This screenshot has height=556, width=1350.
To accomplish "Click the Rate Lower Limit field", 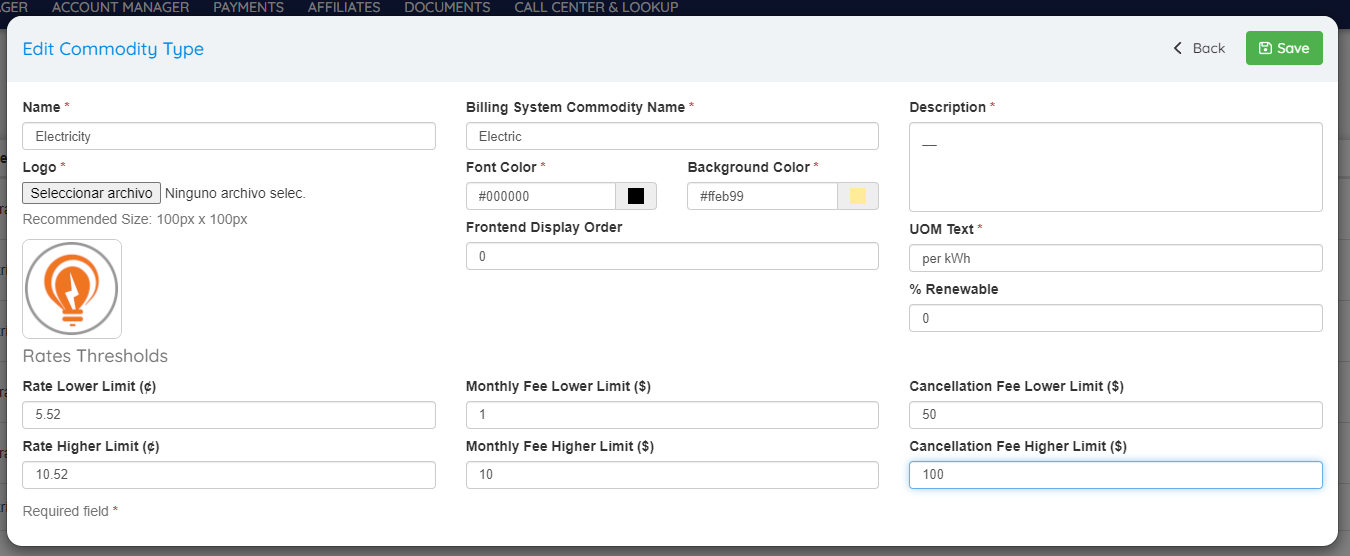I will [x=229, y=415].
